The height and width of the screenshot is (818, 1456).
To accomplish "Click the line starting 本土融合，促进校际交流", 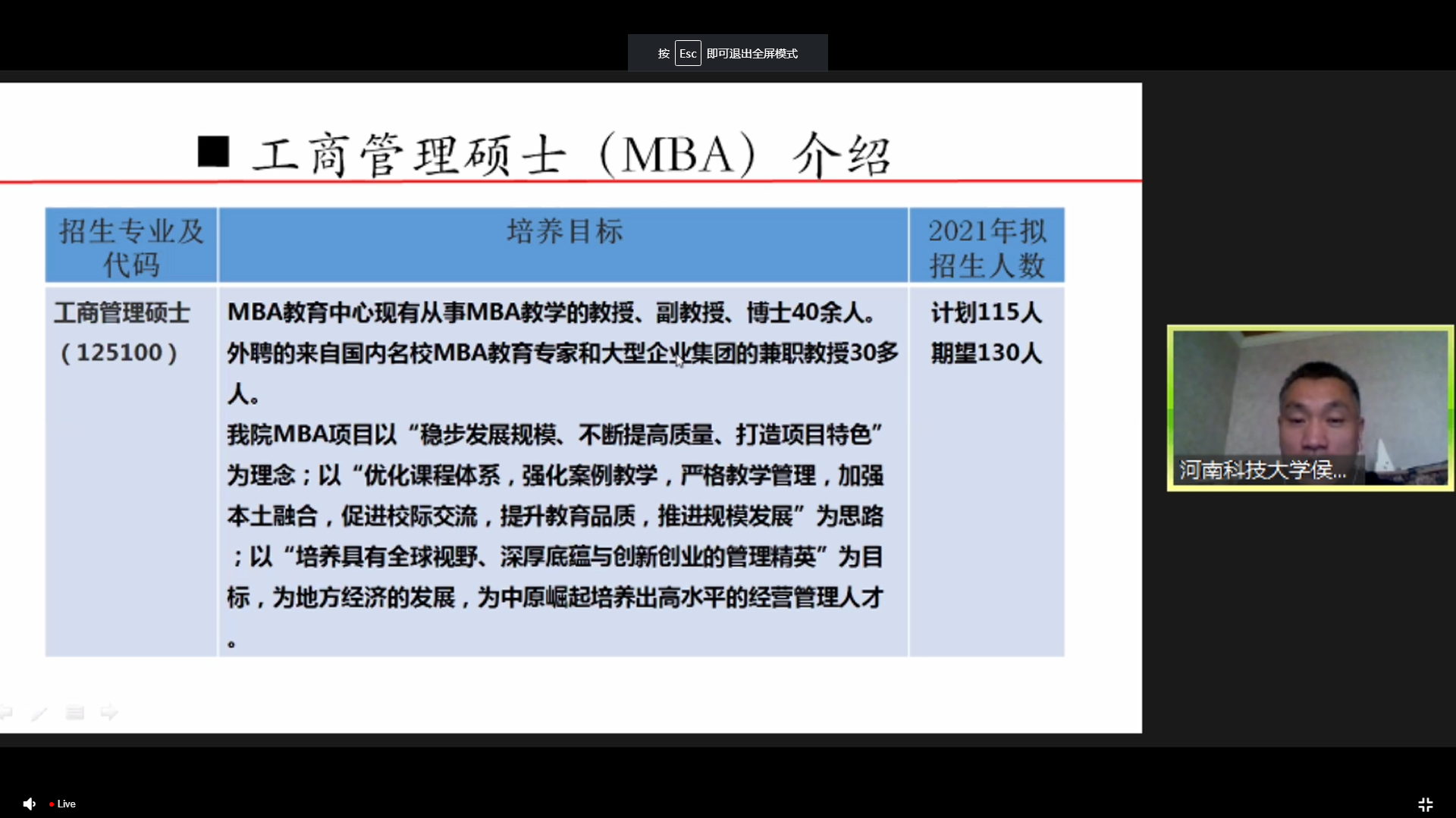I will pos(555,516).
